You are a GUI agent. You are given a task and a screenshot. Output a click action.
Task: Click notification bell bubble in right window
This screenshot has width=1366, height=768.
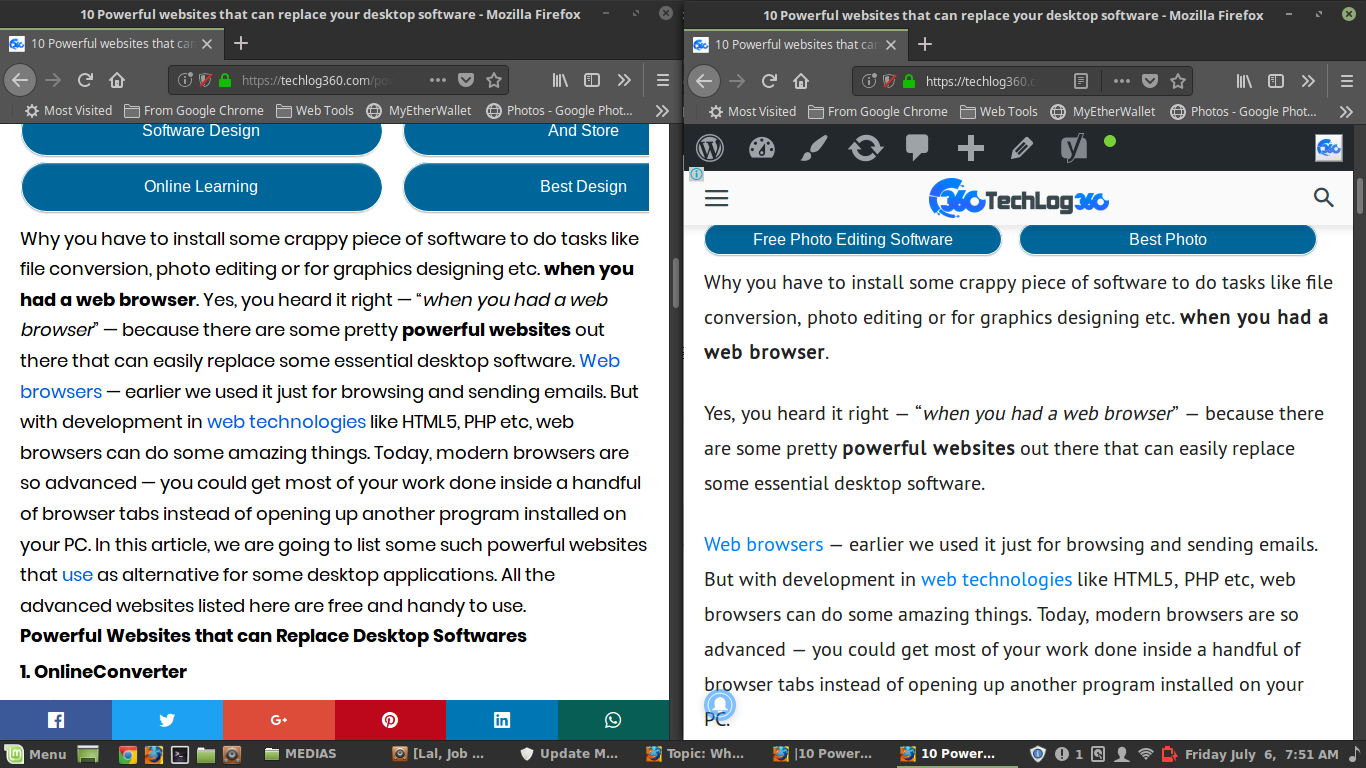coord(720,706)
